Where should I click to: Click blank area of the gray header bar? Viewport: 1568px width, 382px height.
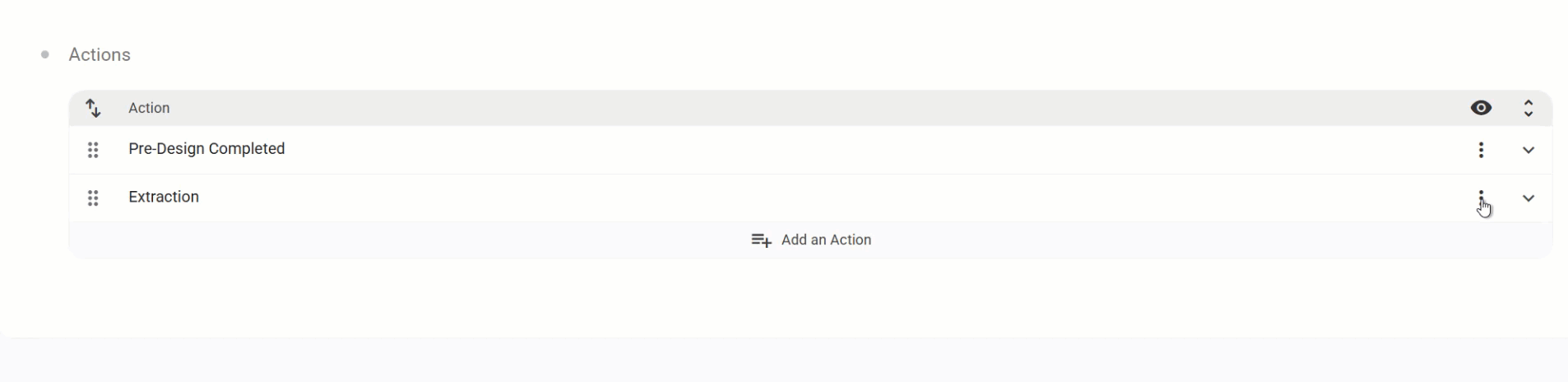[823, 108]
